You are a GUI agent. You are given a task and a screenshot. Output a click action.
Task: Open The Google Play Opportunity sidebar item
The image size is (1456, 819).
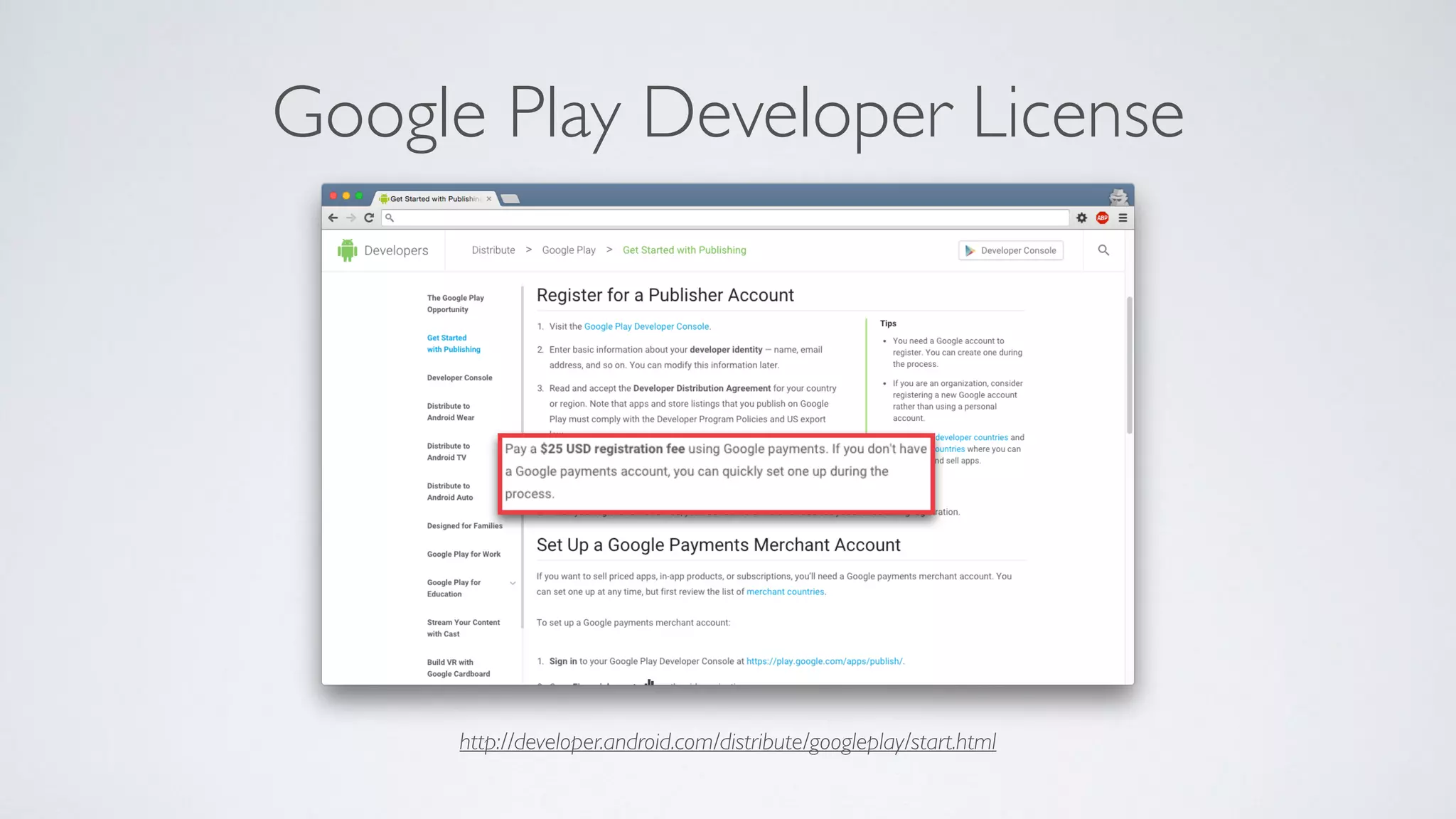pyautogui.click(x=456, y=304)
